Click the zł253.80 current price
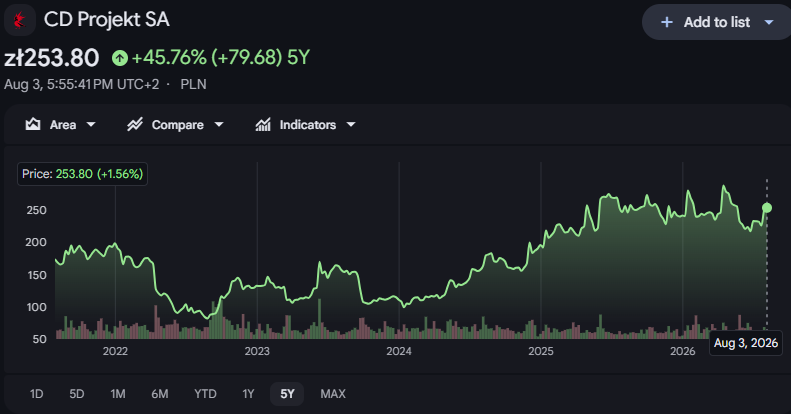The width and height of the screenshot is (791, 414). coord(51,58)
